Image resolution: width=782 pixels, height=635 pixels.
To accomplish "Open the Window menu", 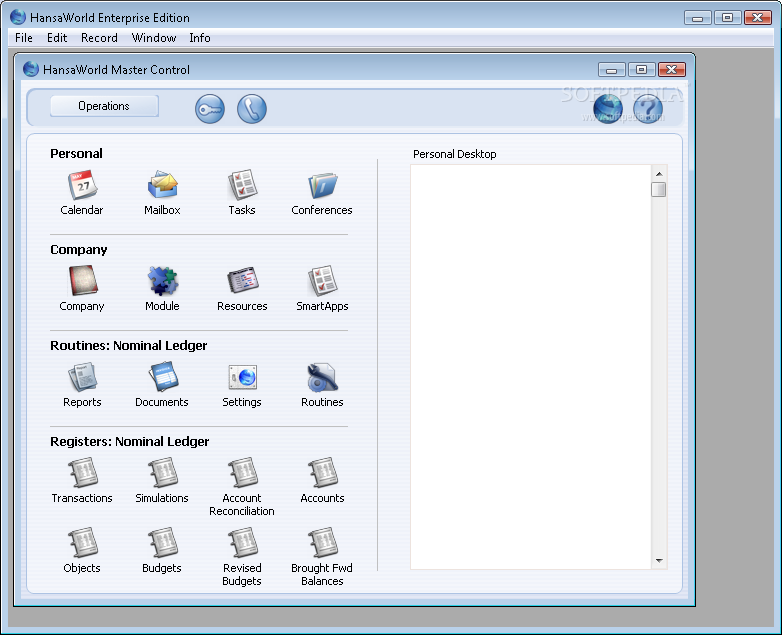I will tap(154, 38).
